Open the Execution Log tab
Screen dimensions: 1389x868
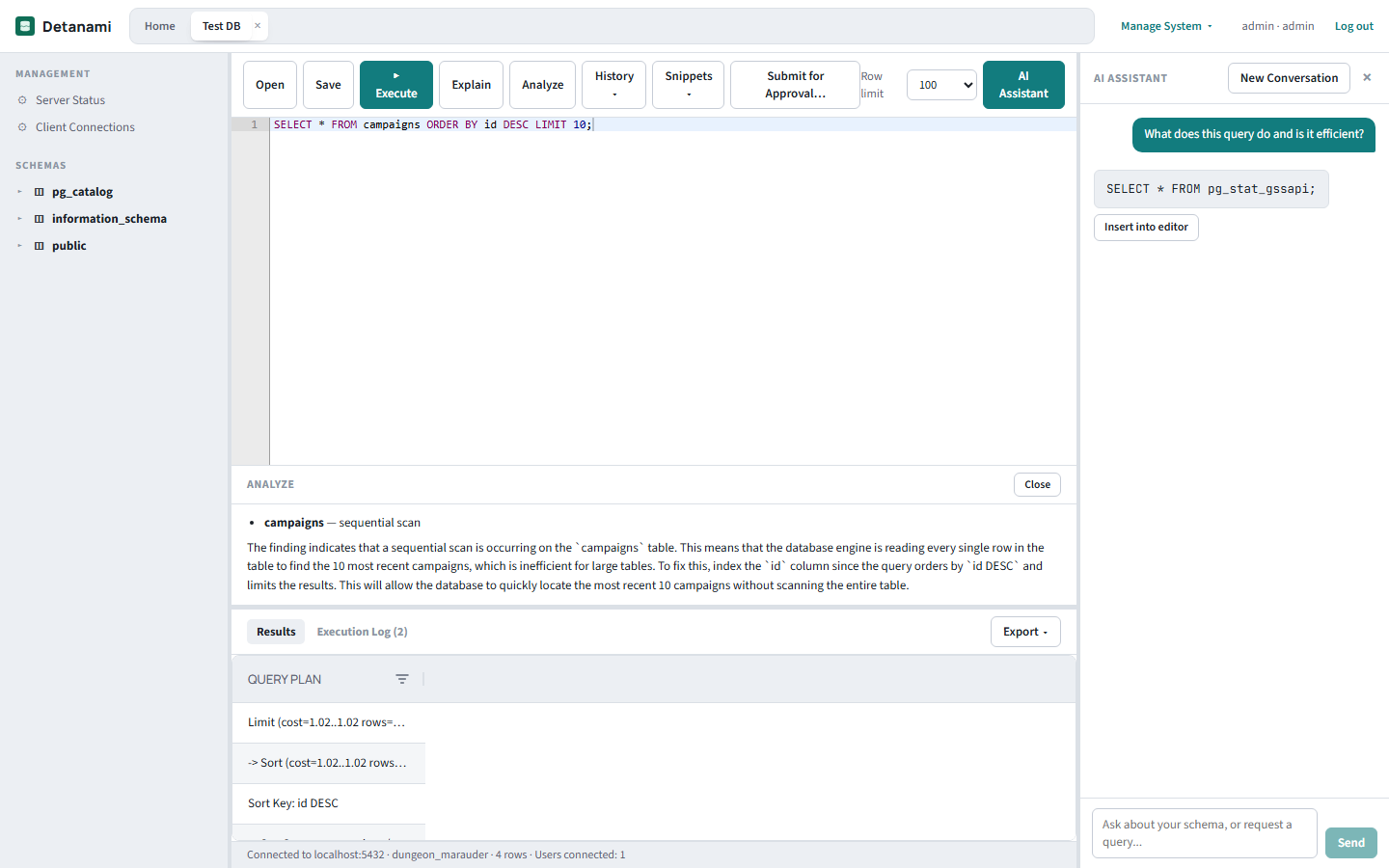click(x=363, y=632)
